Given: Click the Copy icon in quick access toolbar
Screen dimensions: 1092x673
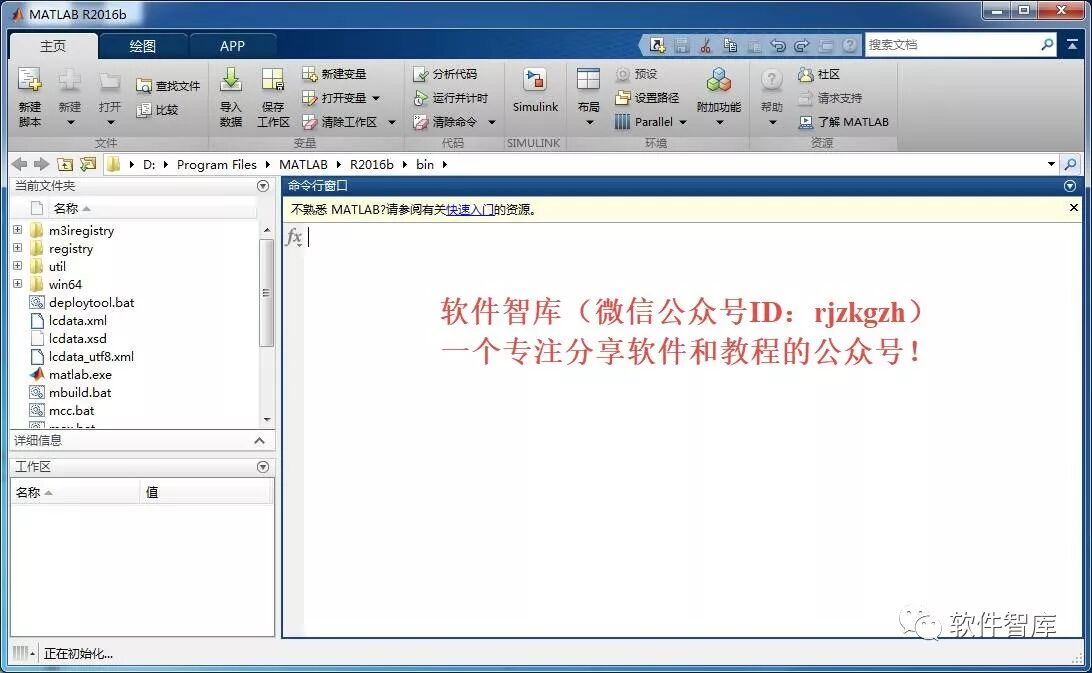Looking at the screenshot, I should 730,45.
